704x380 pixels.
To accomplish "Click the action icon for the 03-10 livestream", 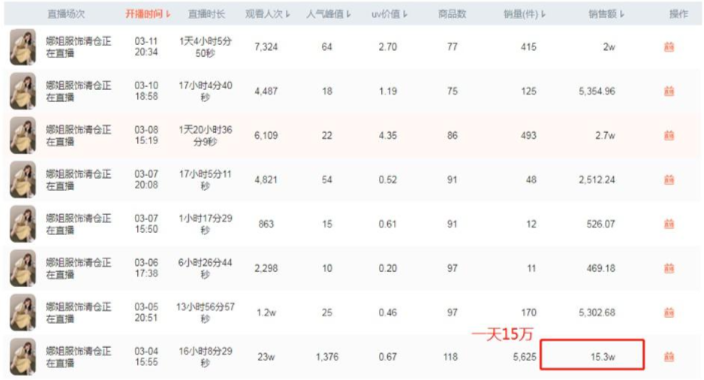I will 669,91.
